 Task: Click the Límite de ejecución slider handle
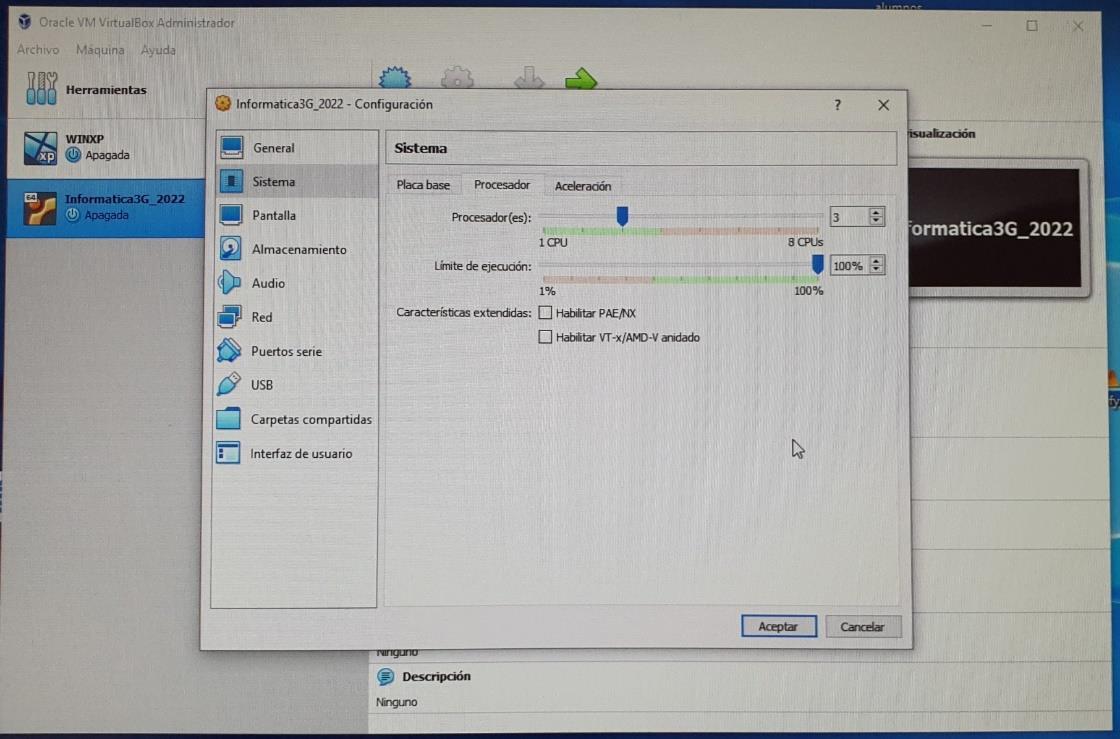point(817,264)
